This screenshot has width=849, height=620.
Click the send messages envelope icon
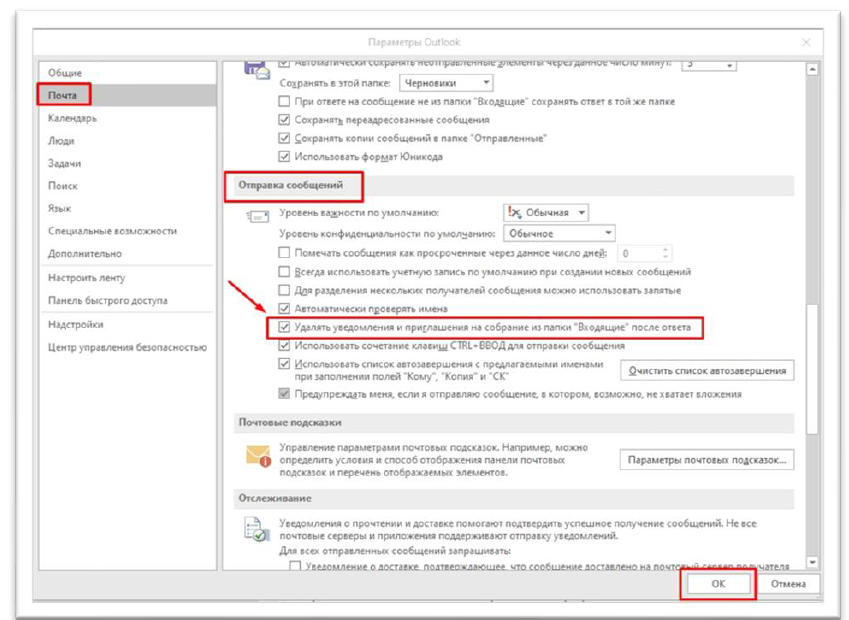pos(258,215)
